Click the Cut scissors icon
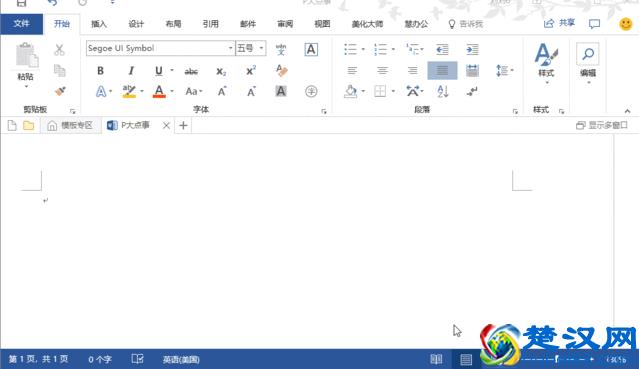This screenshot has height=369, width=639. coord(59,50)
